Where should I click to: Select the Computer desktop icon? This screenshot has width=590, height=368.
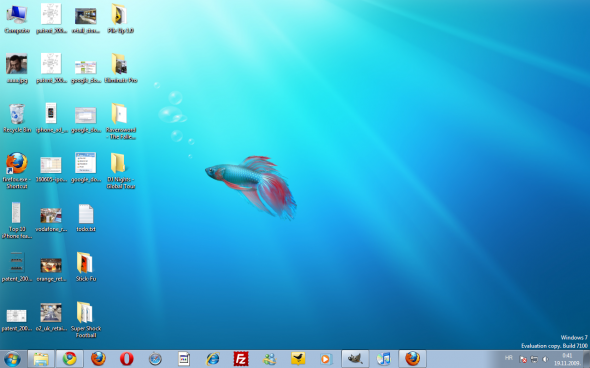(x=17, y=19)
